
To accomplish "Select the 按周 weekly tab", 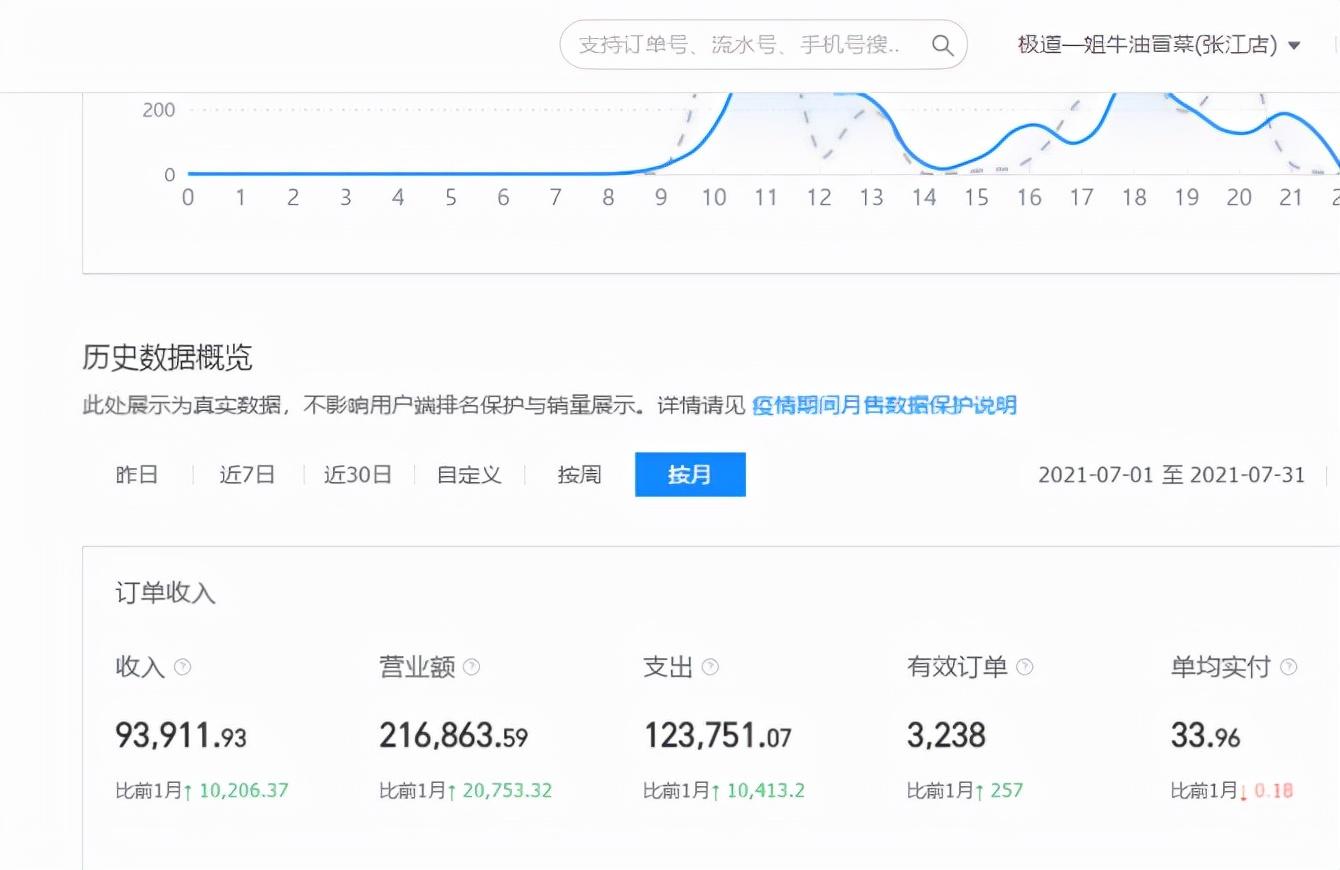I will point(580,474).
